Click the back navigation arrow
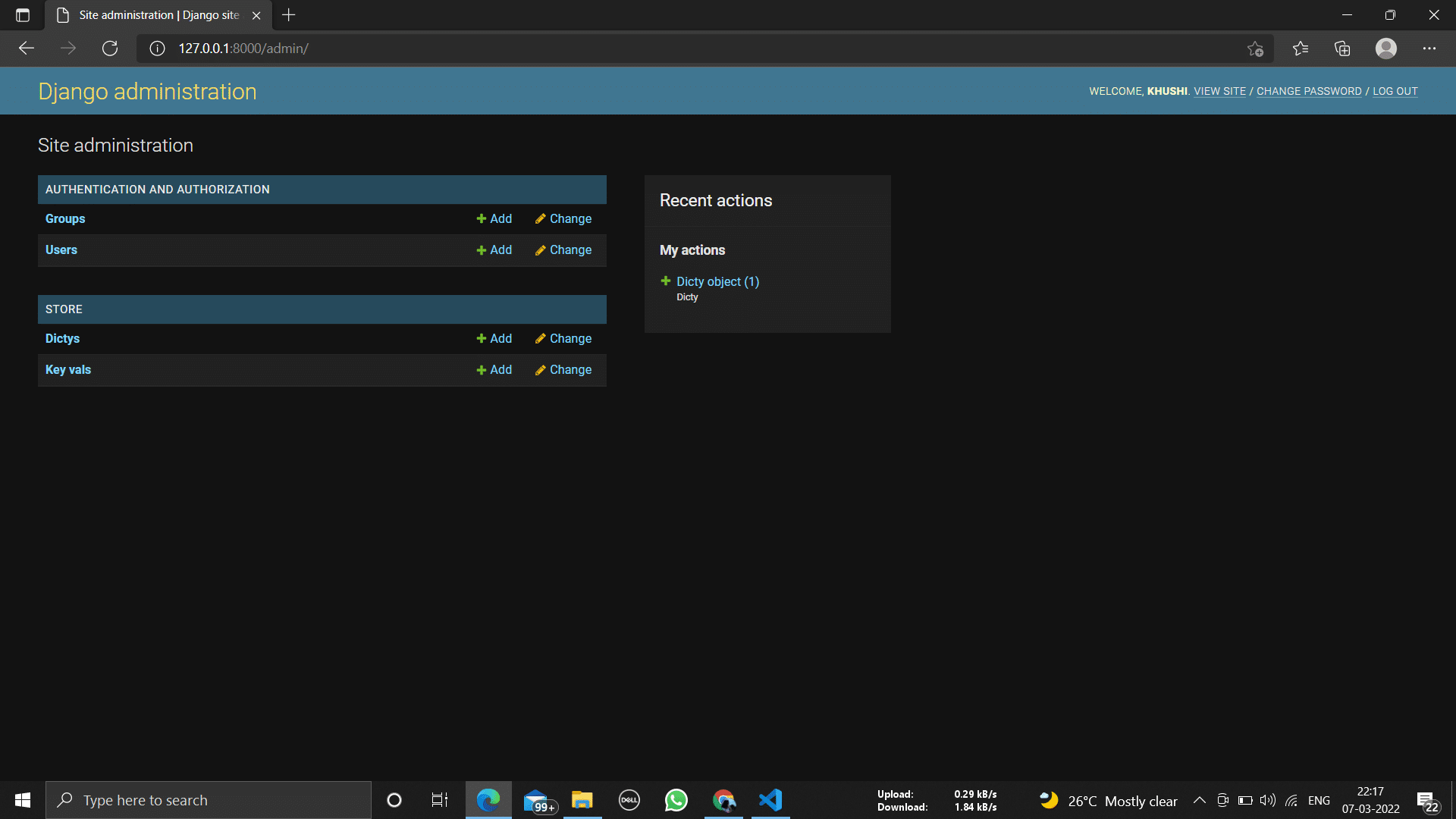The width and height of the screenshot is (1456, 819). (27, 49)
